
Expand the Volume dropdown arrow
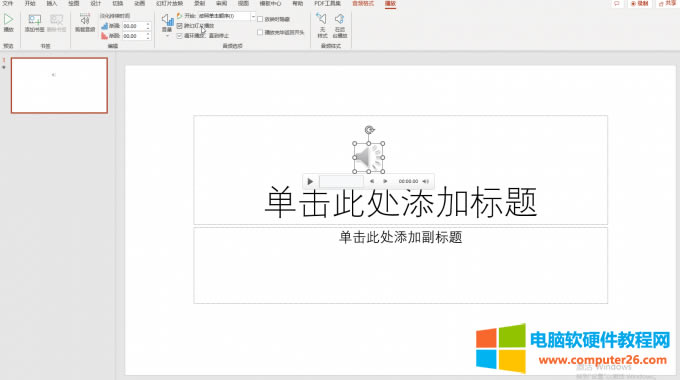click(167, 36)
